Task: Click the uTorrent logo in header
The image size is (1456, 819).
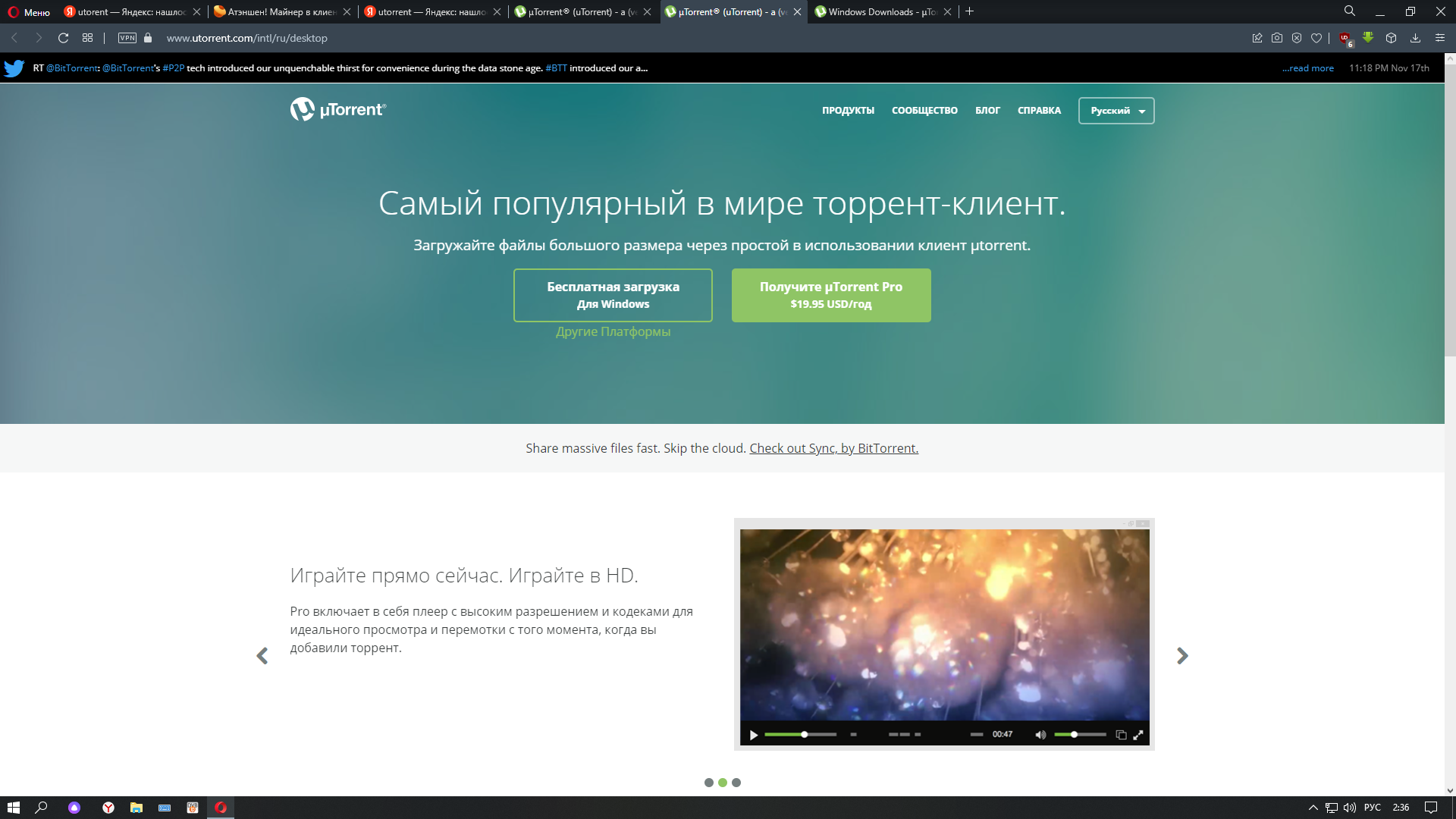Action: (x=338, y=109)
